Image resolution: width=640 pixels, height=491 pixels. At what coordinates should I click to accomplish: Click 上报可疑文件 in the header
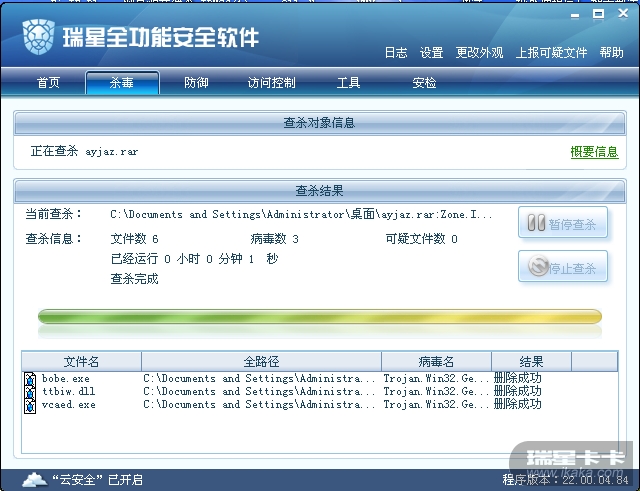tap(551, 53)
